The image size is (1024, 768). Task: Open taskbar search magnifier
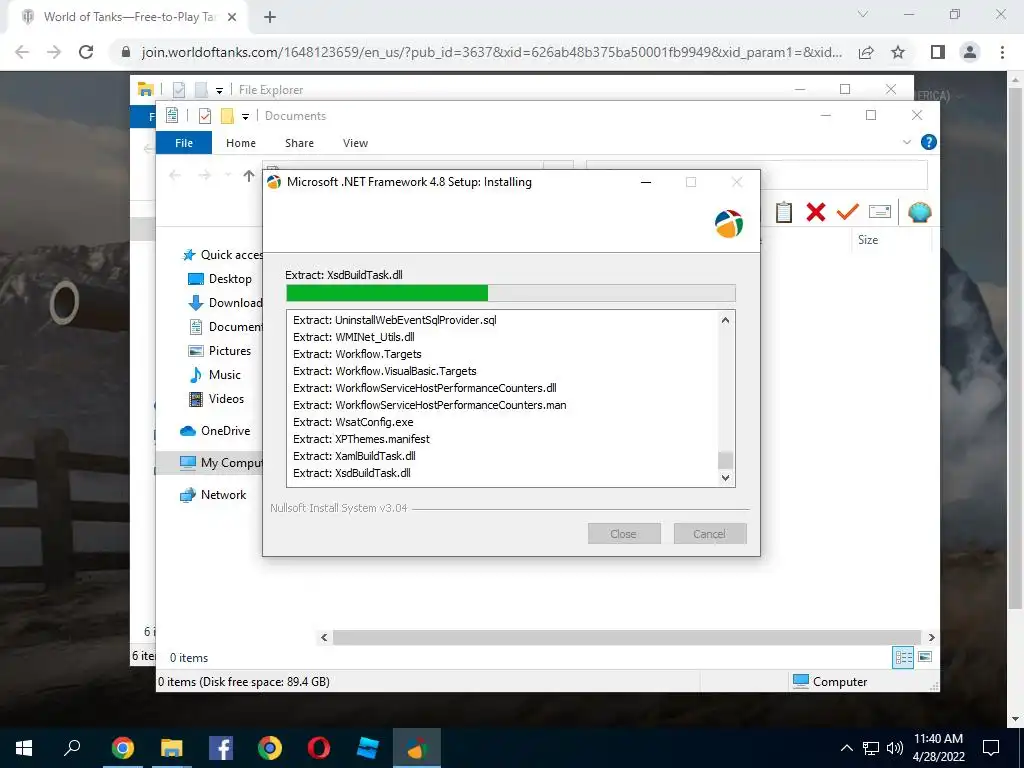[72, 748]
